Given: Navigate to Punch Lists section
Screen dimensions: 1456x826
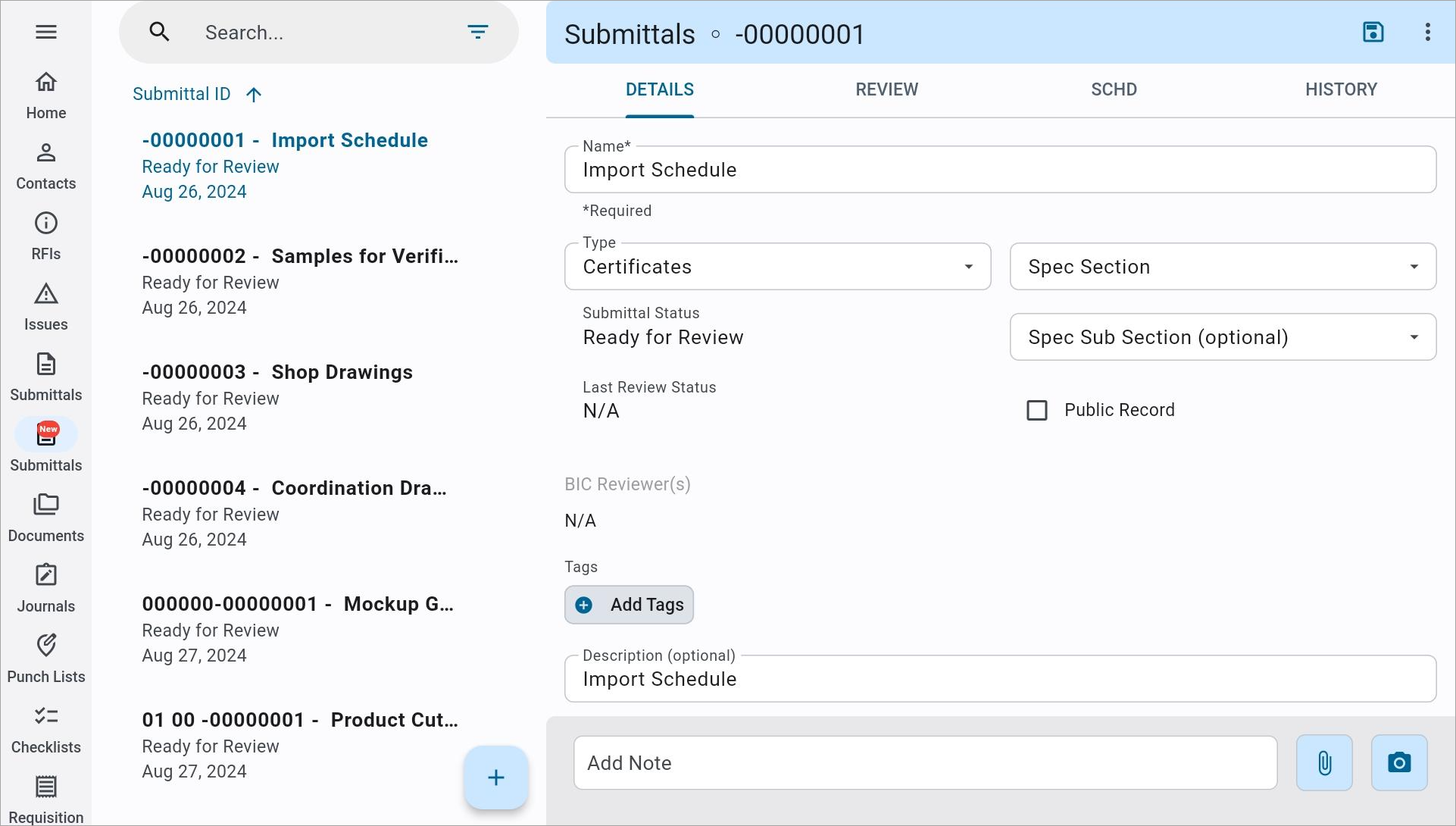Looking at the screenshot, I should coord(45,657).
